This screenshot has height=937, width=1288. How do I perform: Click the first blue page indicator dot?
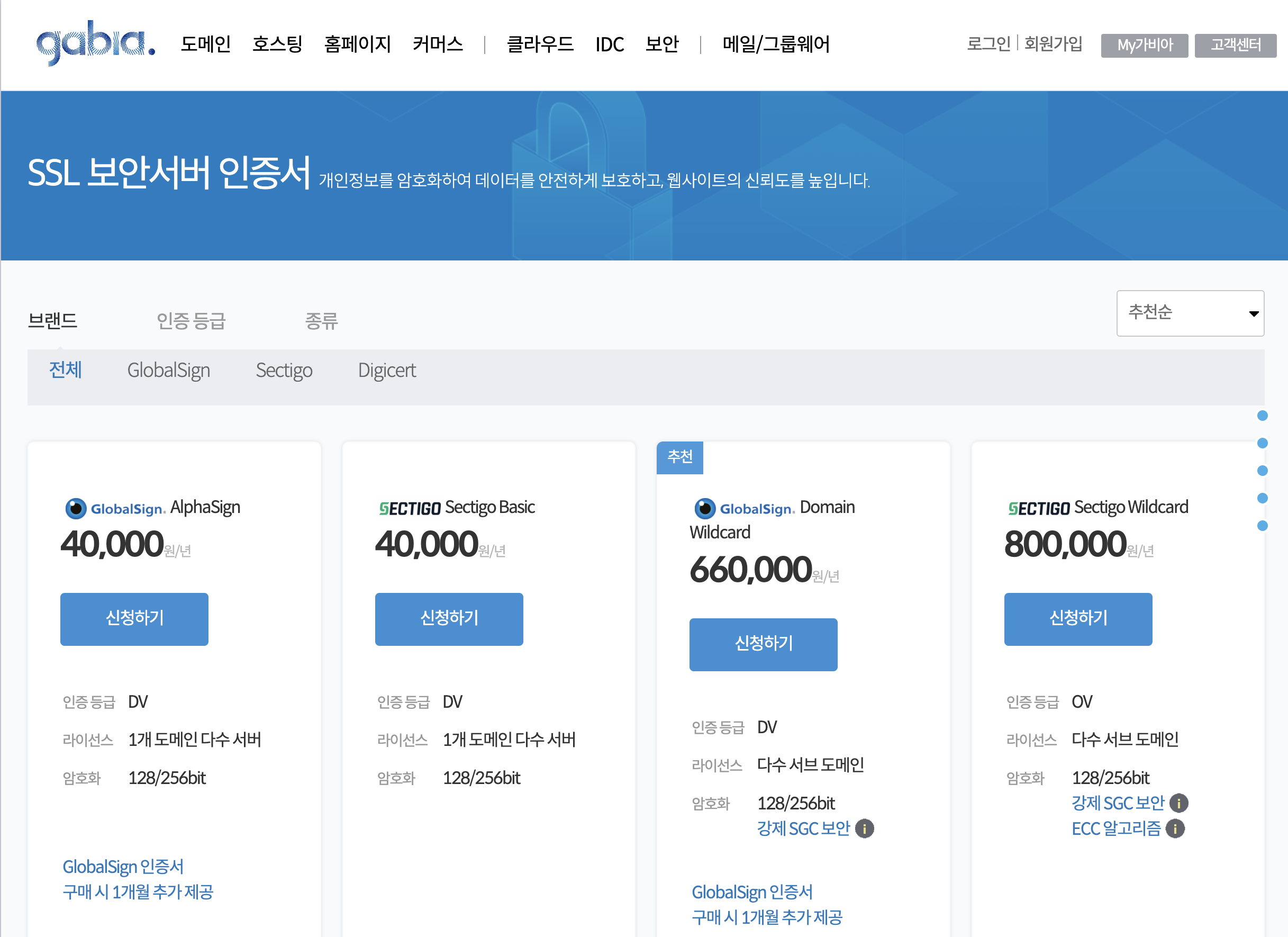click(x=1262, y=416)
